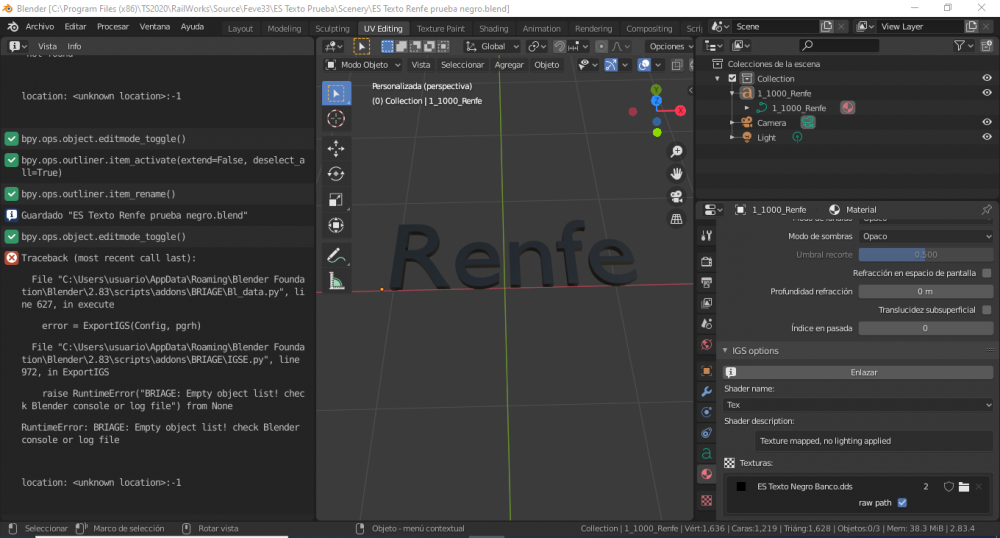Switch to the Texture Paint workspace tab
Viewport: 1000px width, 538px height.
click(x=441, y=29)
